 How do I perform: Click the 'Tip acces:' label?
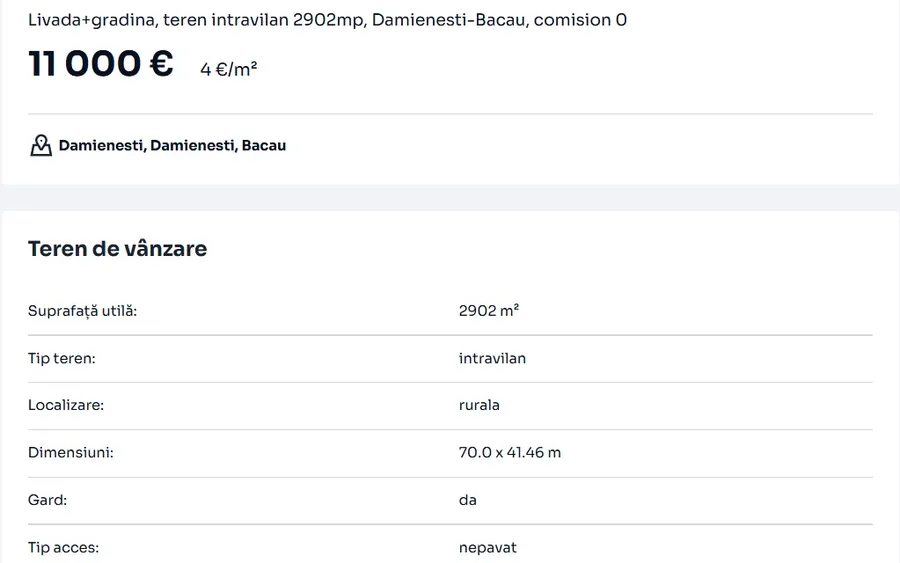click(x=63, y=547)
